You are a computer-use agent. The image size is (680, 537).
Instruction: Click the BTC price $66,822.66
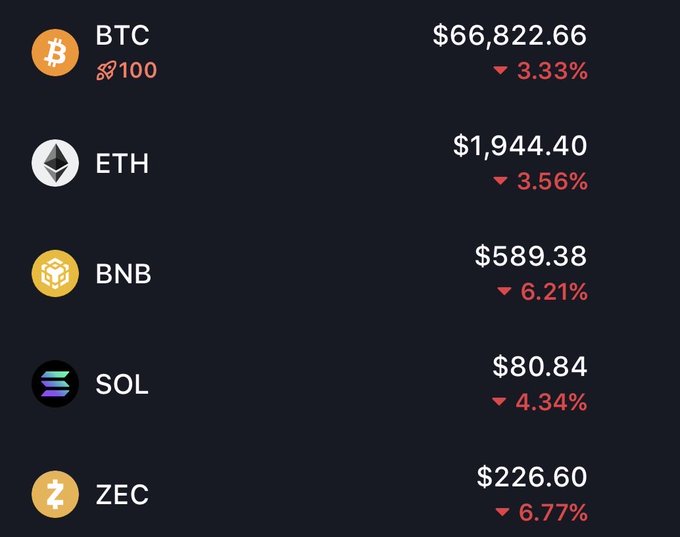click(x=510, y=36)
